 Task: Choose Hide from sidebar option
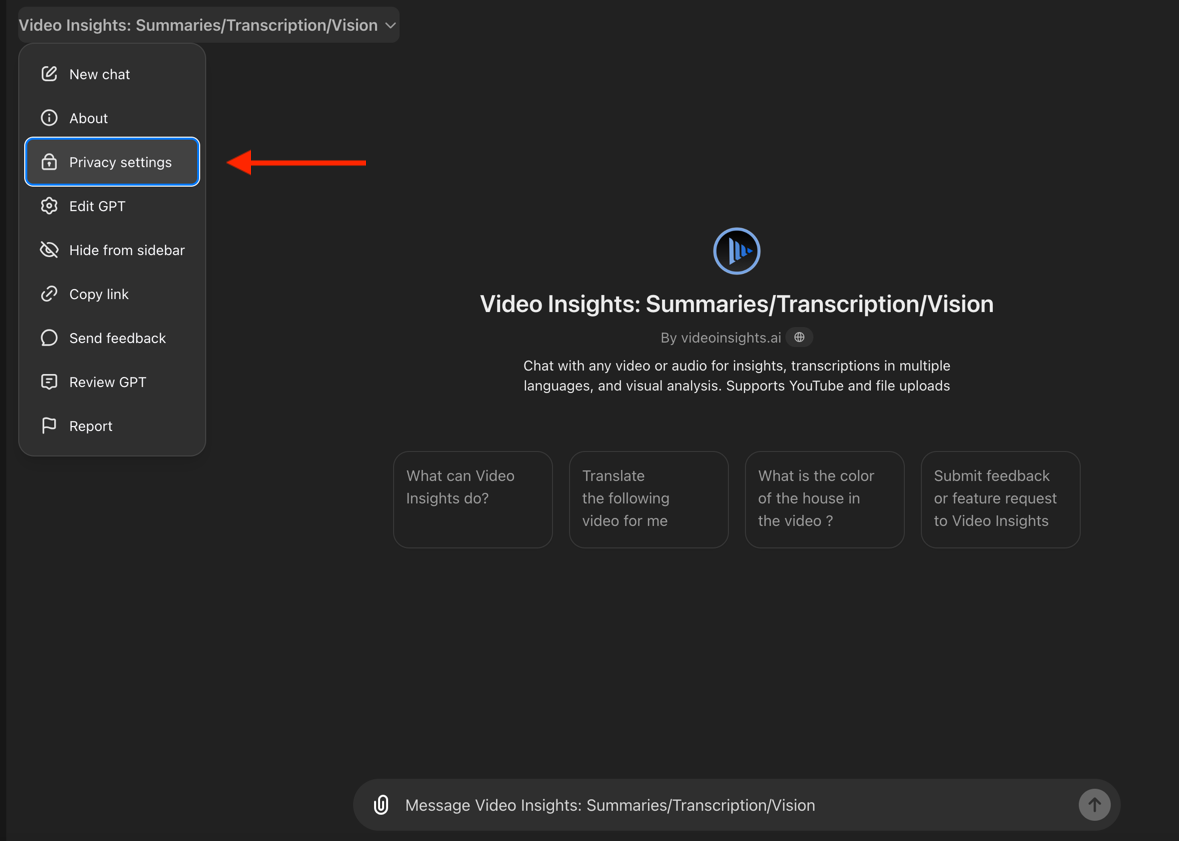[x=112, y=250]
